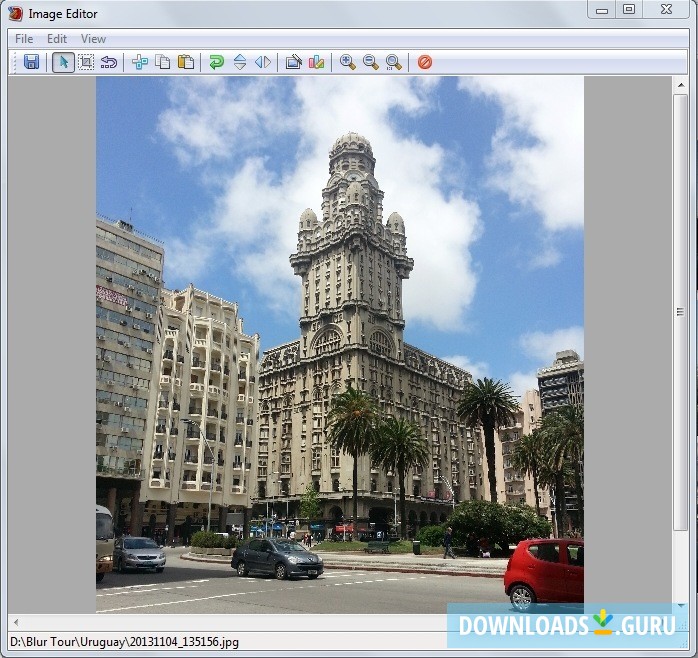Zoom in with plus magnifier
The height and width of the screenshot is (658, 698).
347,62
